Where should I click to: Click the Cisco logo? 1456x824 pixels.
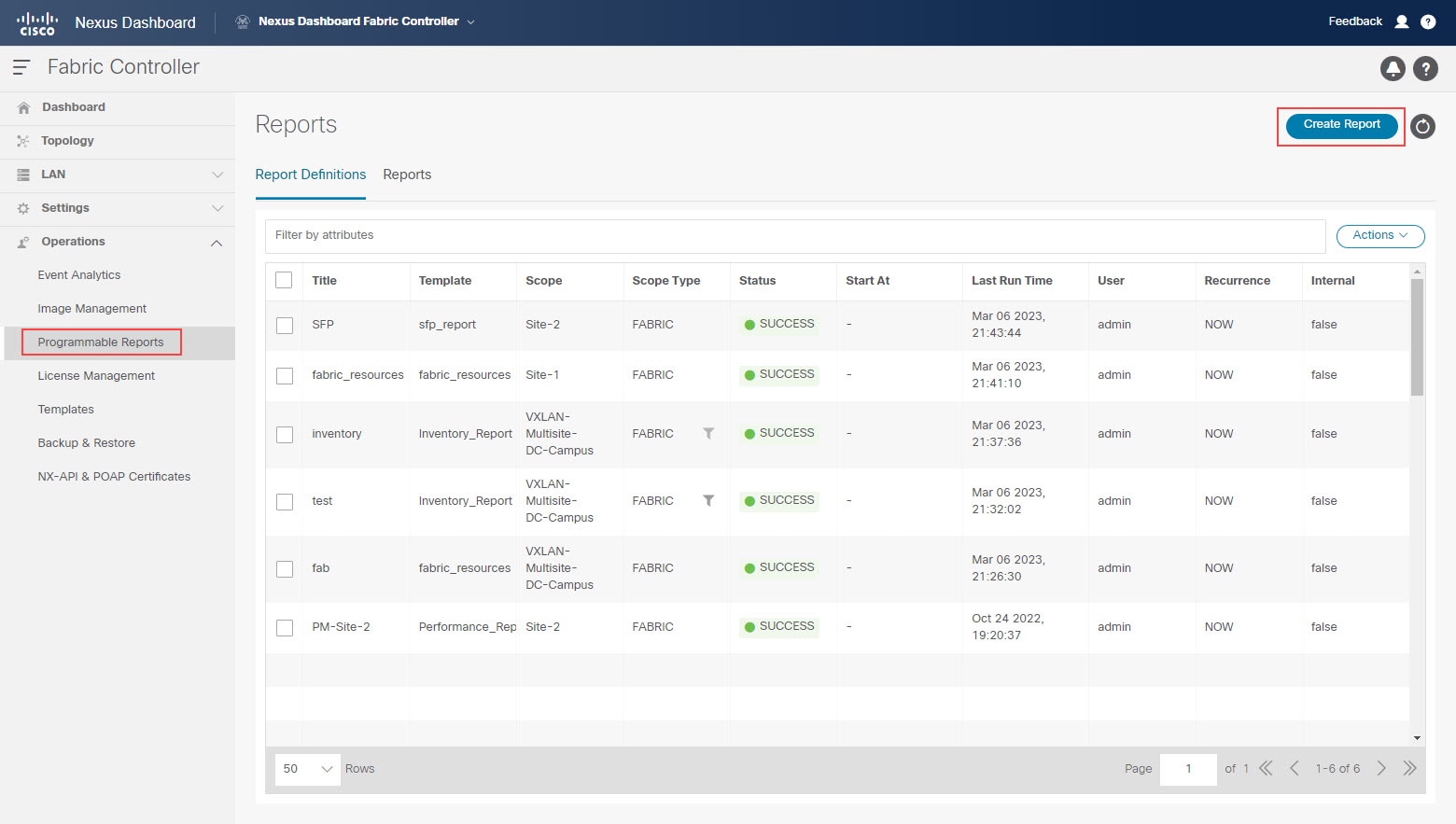tap(37, 22)
